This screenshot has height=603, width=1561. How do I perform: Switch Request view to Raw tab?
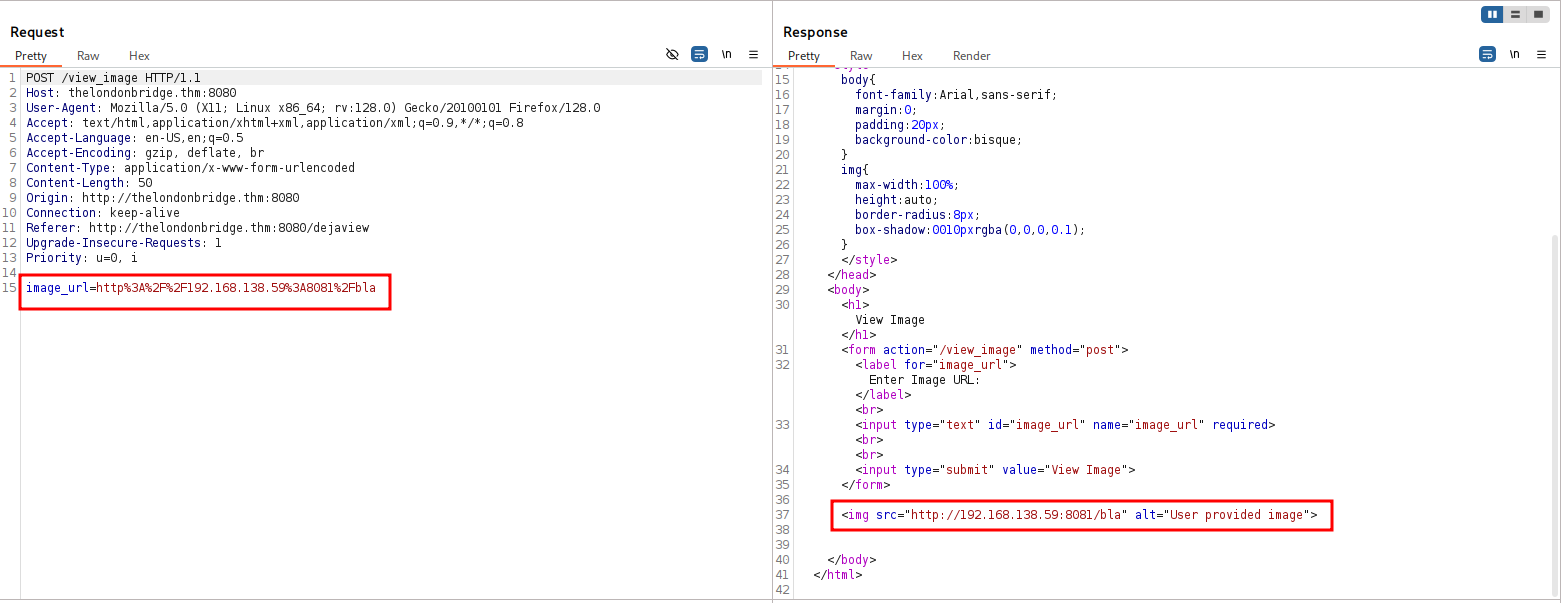(88, 56)
